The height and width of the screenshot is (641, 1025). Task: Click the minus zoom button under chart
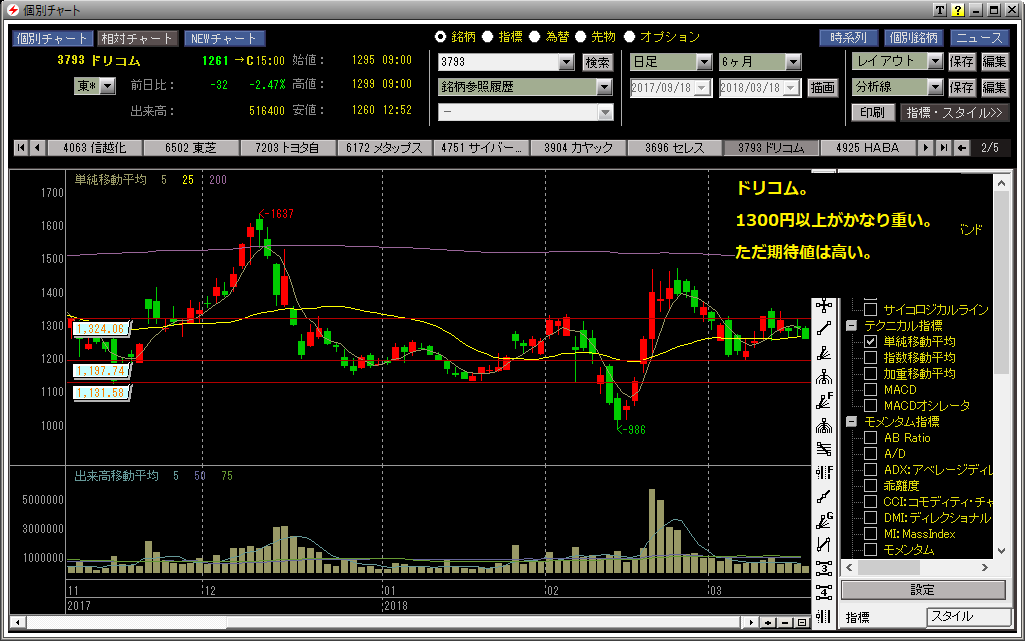pyautogui.click(x=785, y=623)
